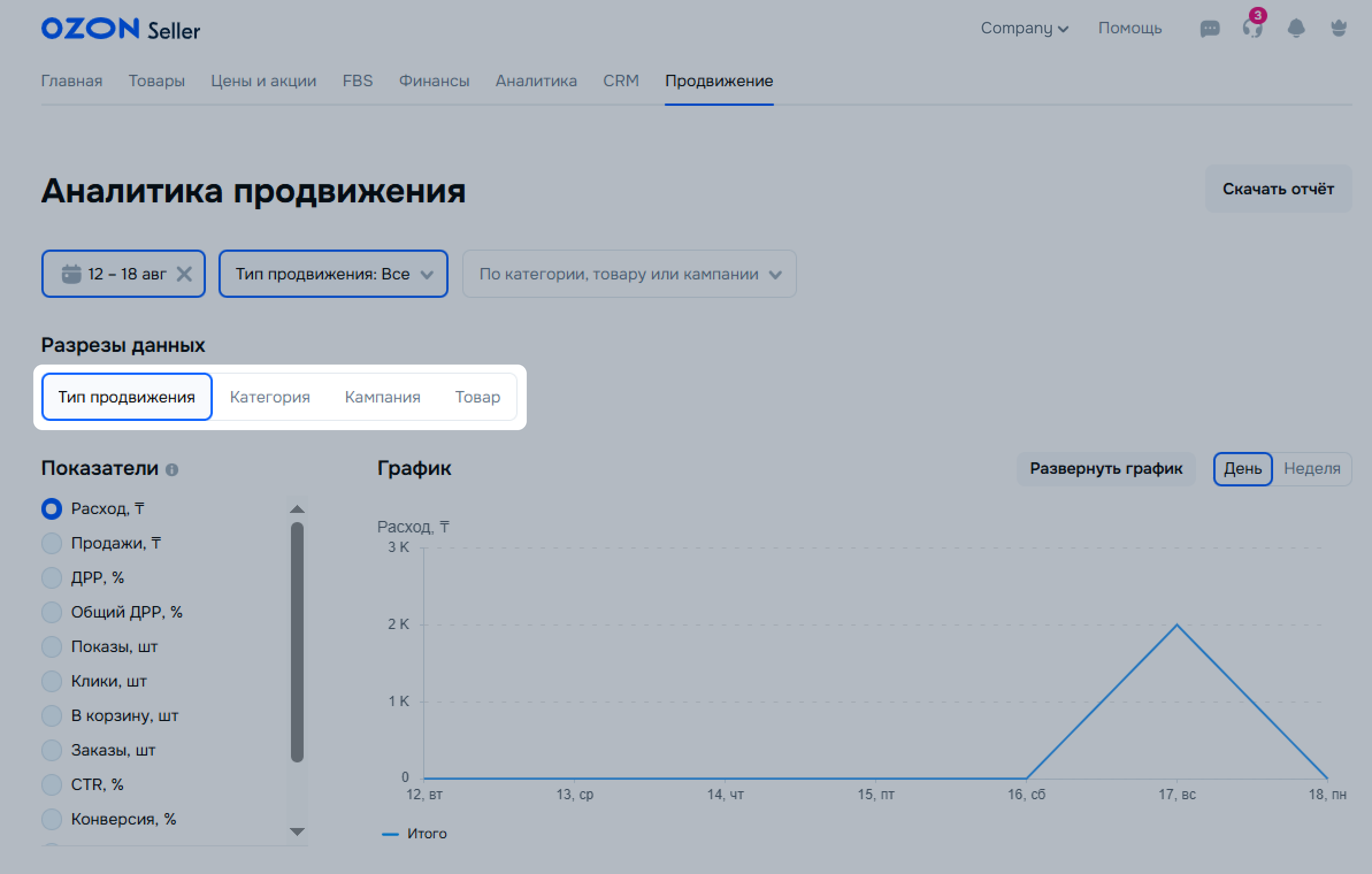This screenshot has width=1372, height=874.
Task: Open Продвижение section
Action: click(719, 81)
